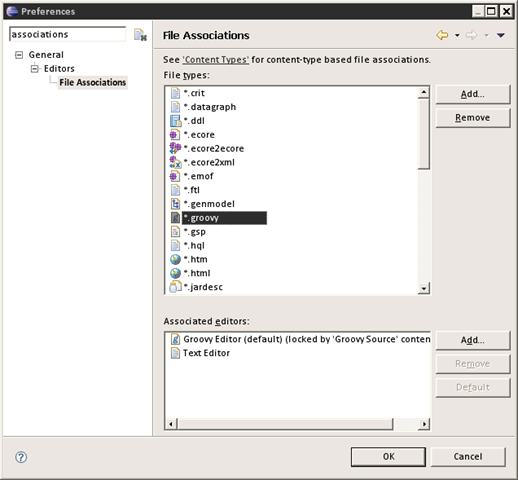Click the associated editors scroll left arrow

coord(171,424)
